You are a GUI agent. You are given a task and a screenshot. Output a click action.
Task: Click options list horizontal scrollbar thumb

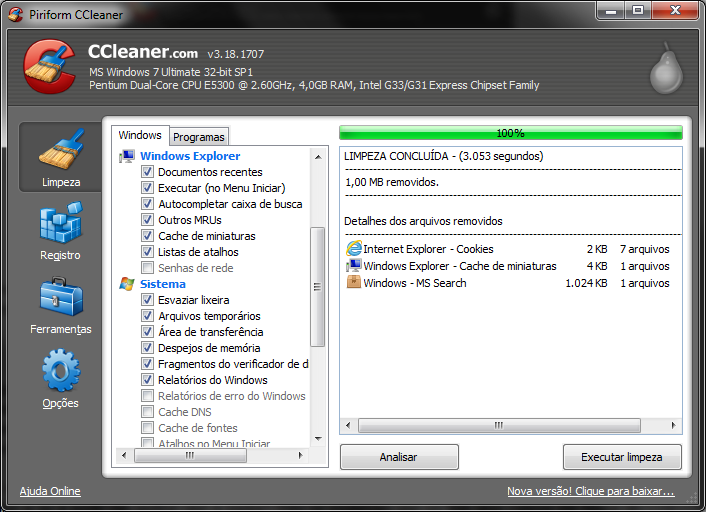coord(190,455)
